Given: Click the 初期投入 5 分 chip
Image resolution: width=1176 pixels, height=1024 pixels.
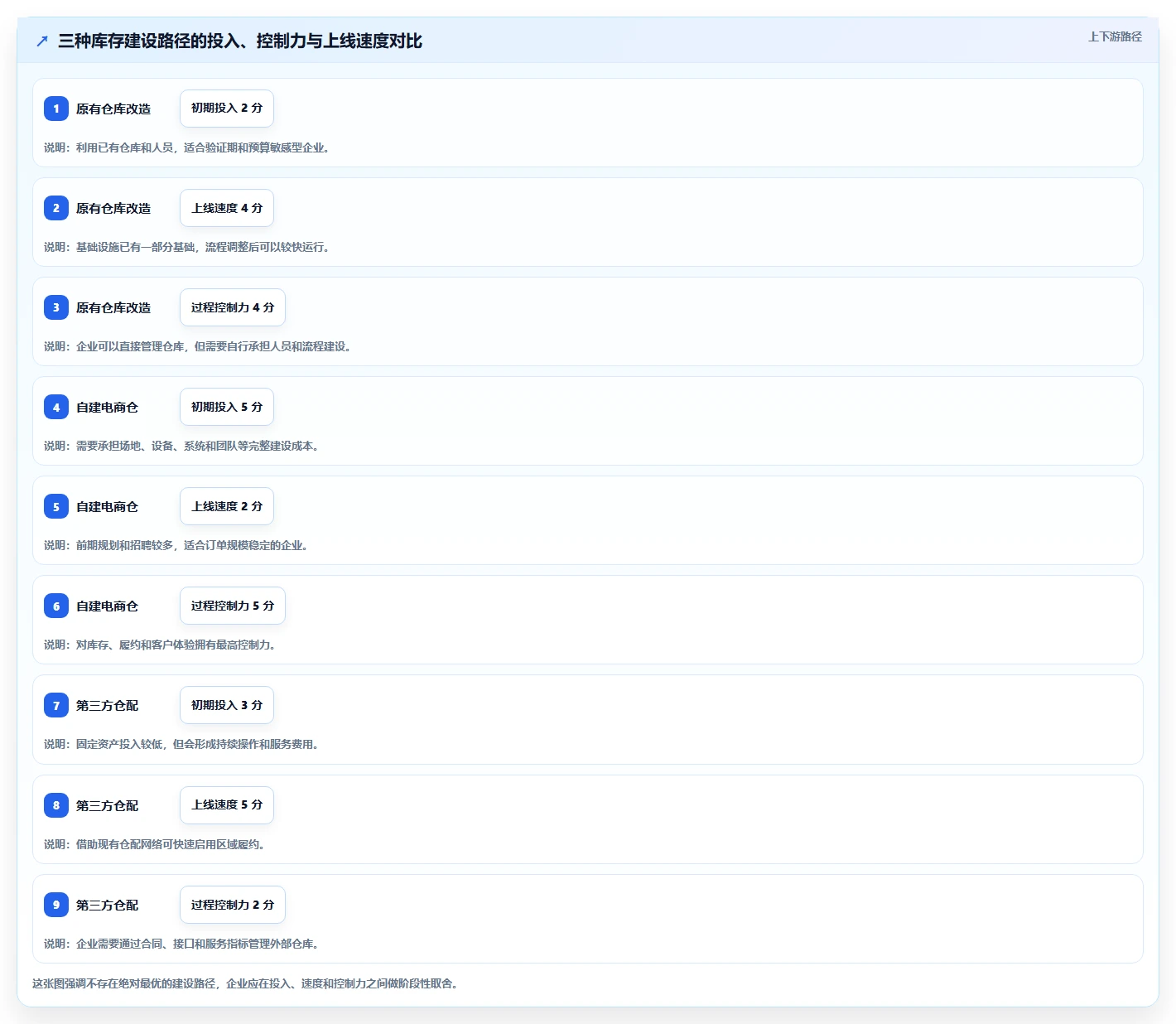Looking at the screenshot, I should [227, 407].
